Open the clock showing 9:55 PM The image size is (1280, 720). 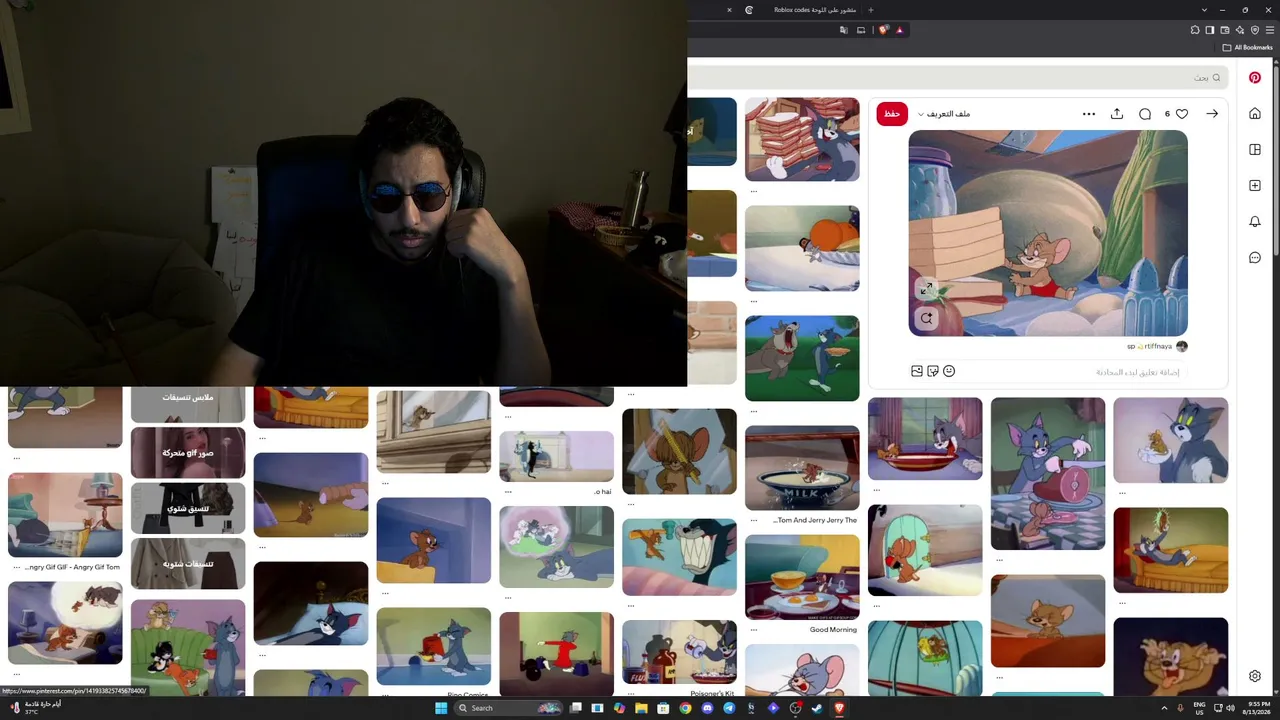1258,708
